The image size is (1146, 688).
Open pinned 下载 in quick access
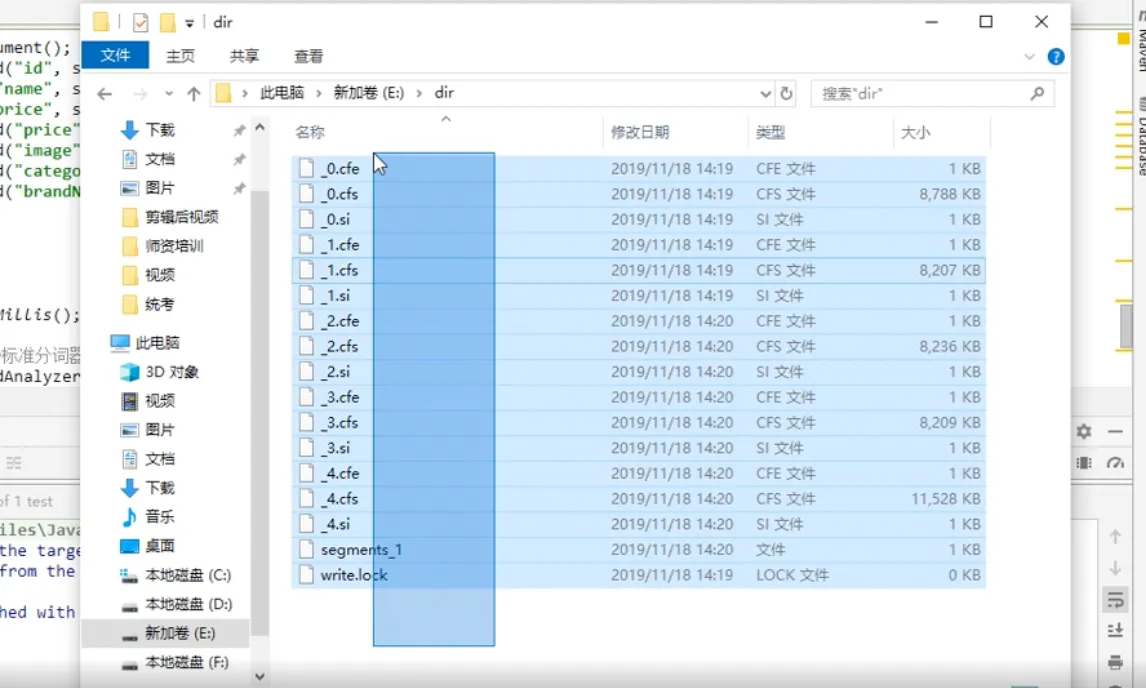pyautogui.click(x=160, y=130)
